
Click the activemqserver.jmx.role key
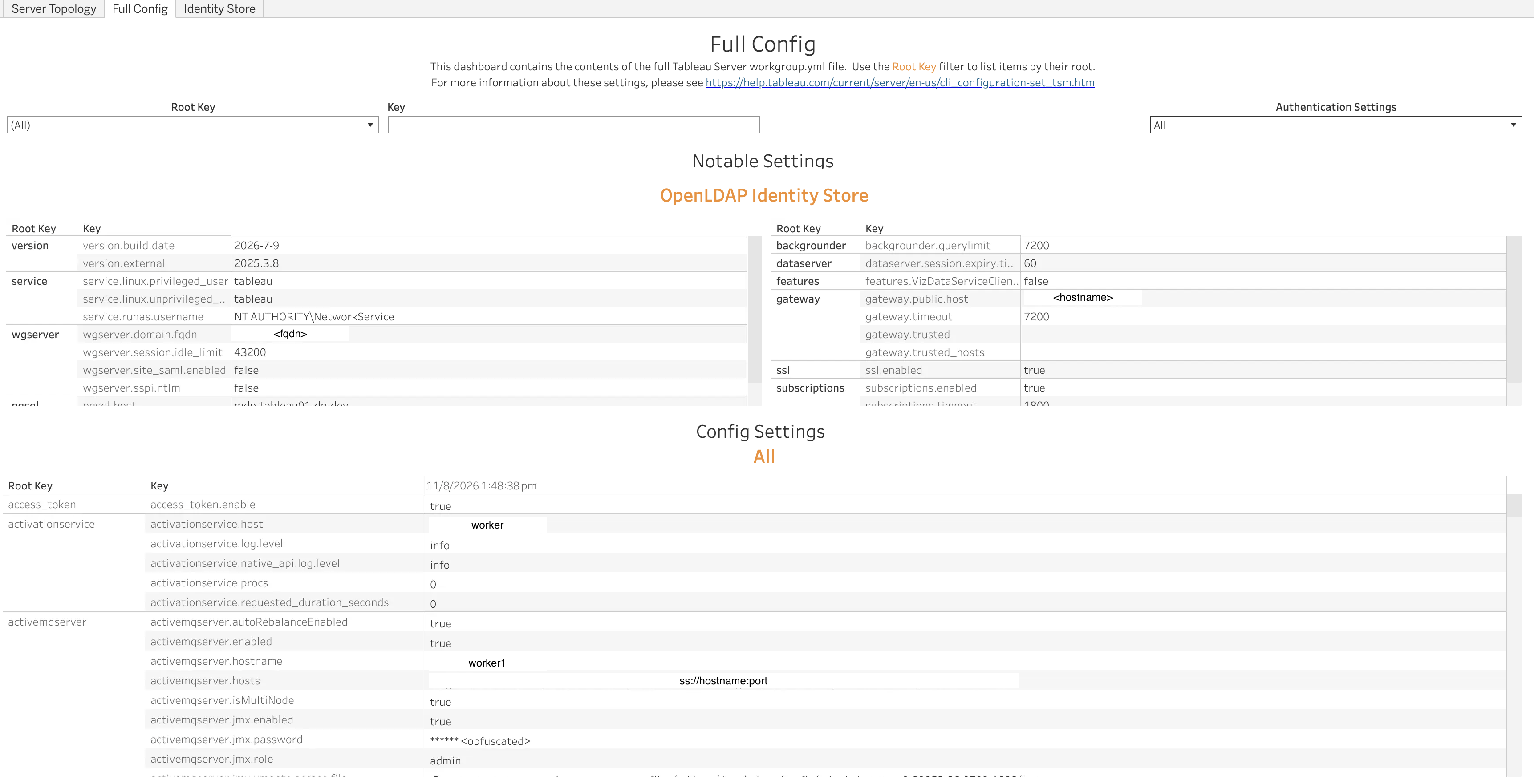pos(212,760)
